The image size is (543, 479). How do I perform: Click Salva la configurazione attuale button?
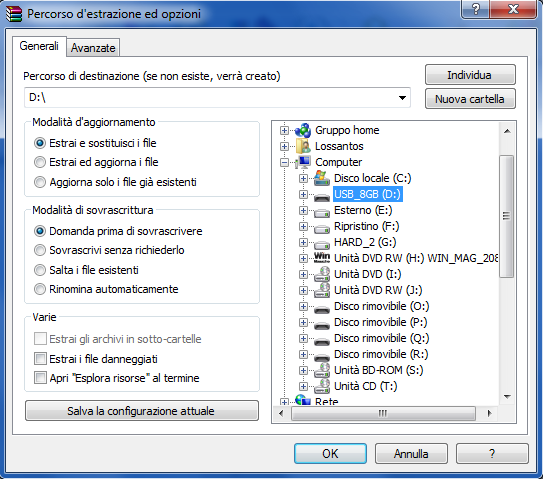142,411
